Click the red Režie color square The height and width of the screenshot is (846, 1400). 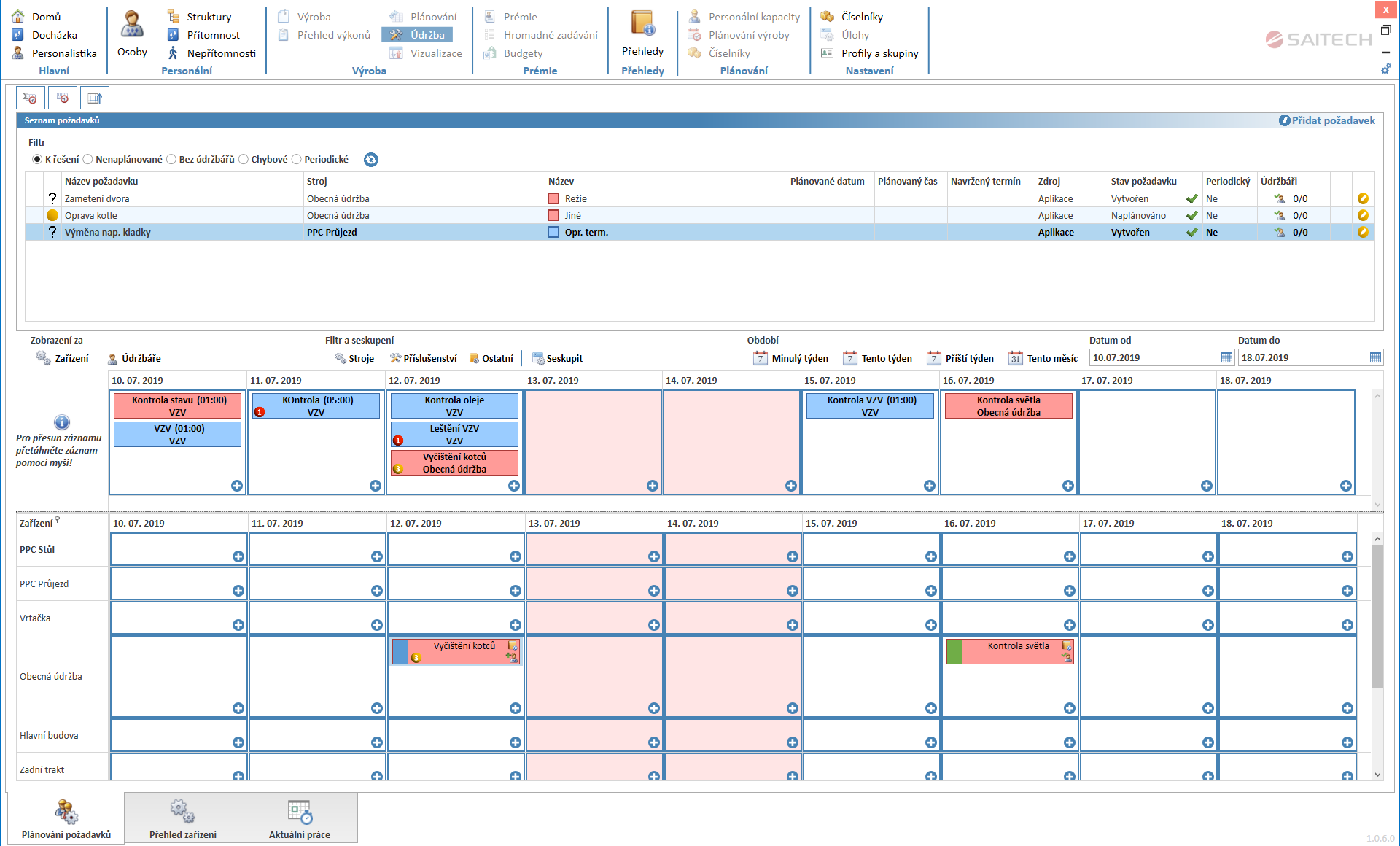click(x=553, y=198)
